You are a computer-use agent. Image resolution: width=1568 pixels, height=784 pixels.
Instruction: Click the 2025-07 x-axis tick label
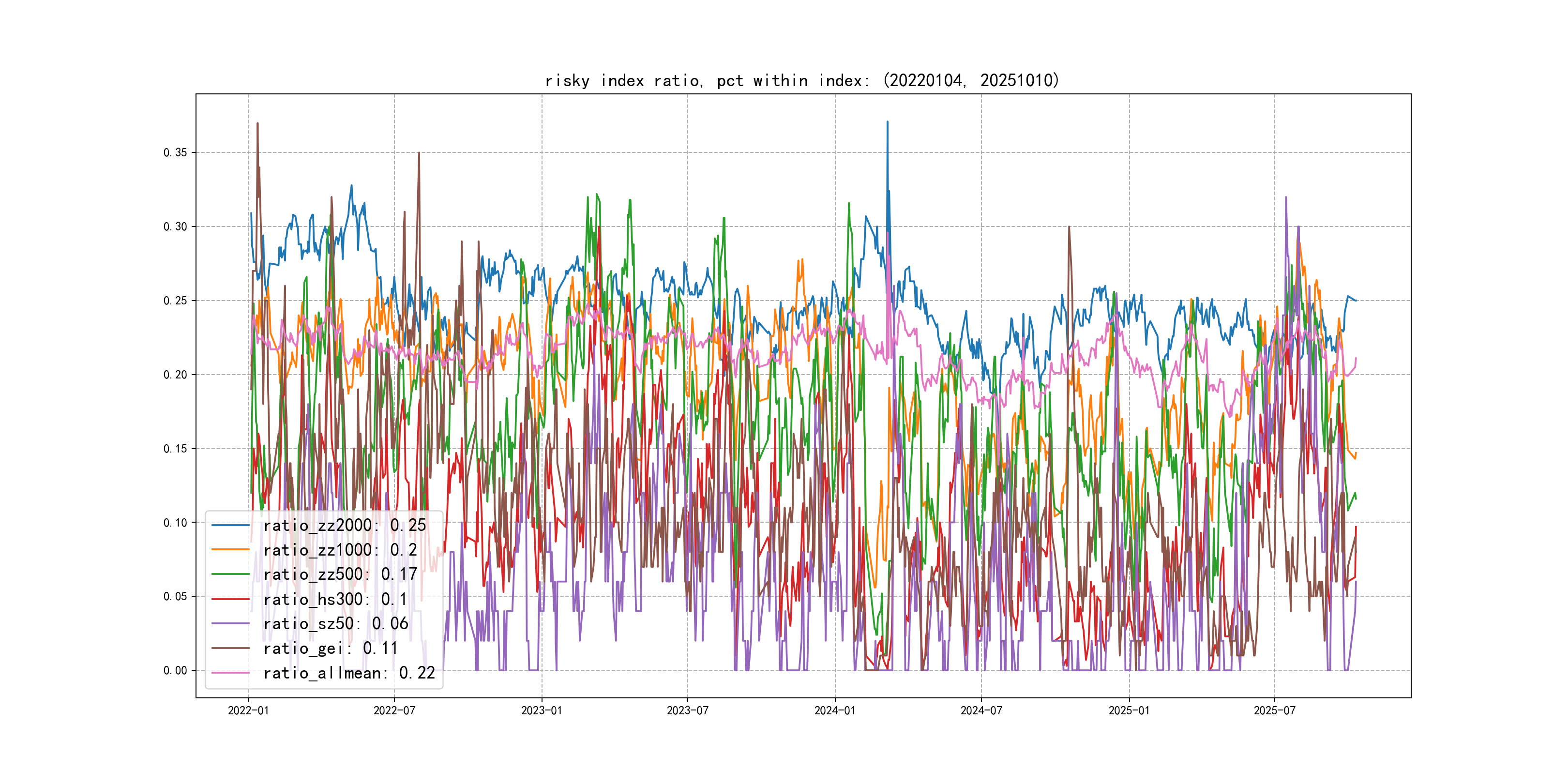1275,711
